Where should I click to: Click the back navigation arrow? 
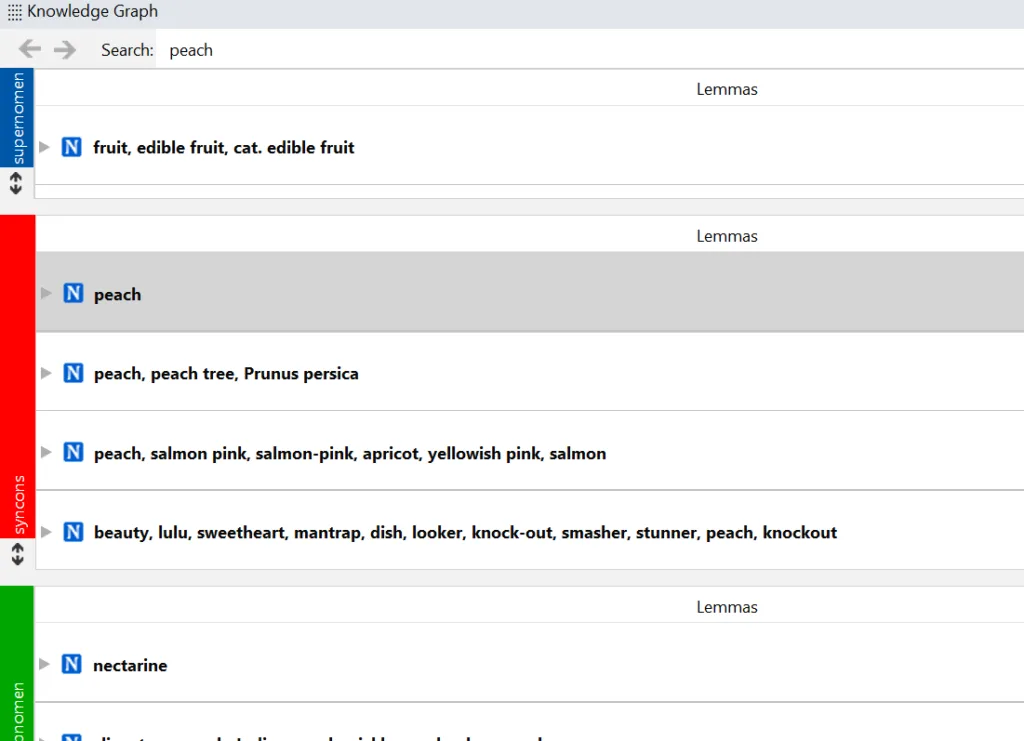[x=30, y=49]
